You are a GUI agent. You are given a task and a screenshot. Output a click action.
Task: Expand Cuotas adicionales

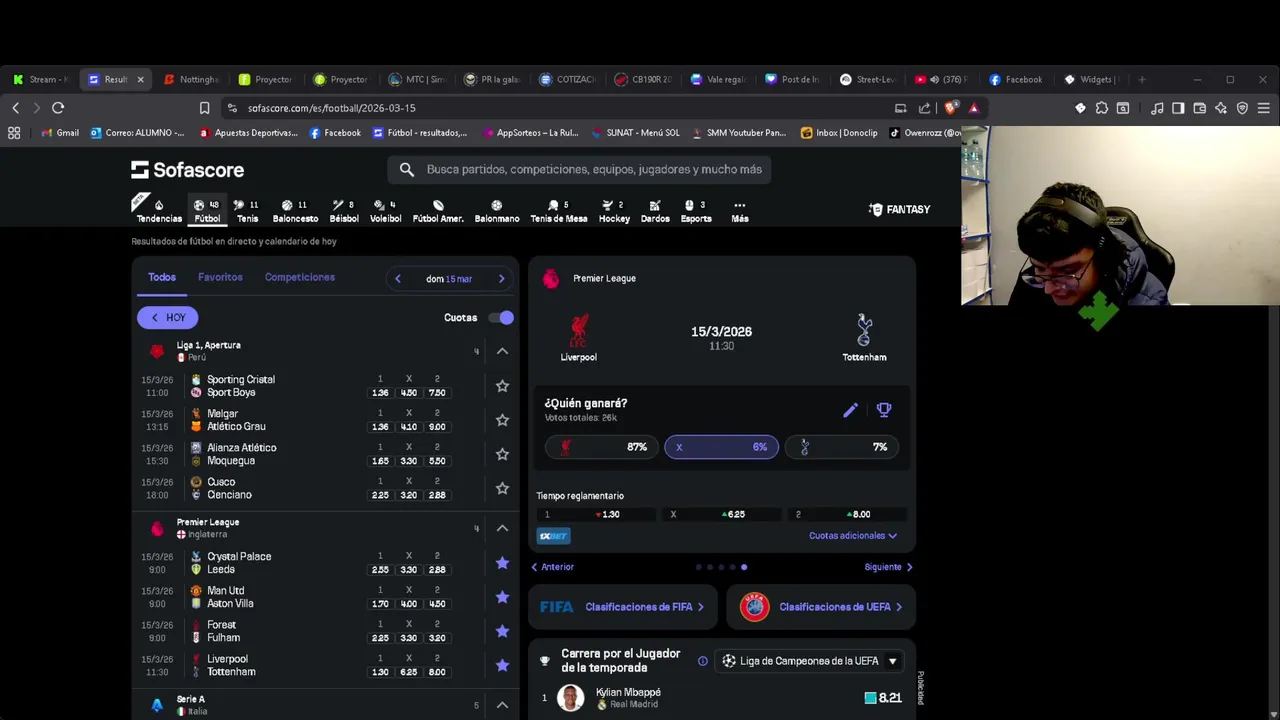coord(853,536)
